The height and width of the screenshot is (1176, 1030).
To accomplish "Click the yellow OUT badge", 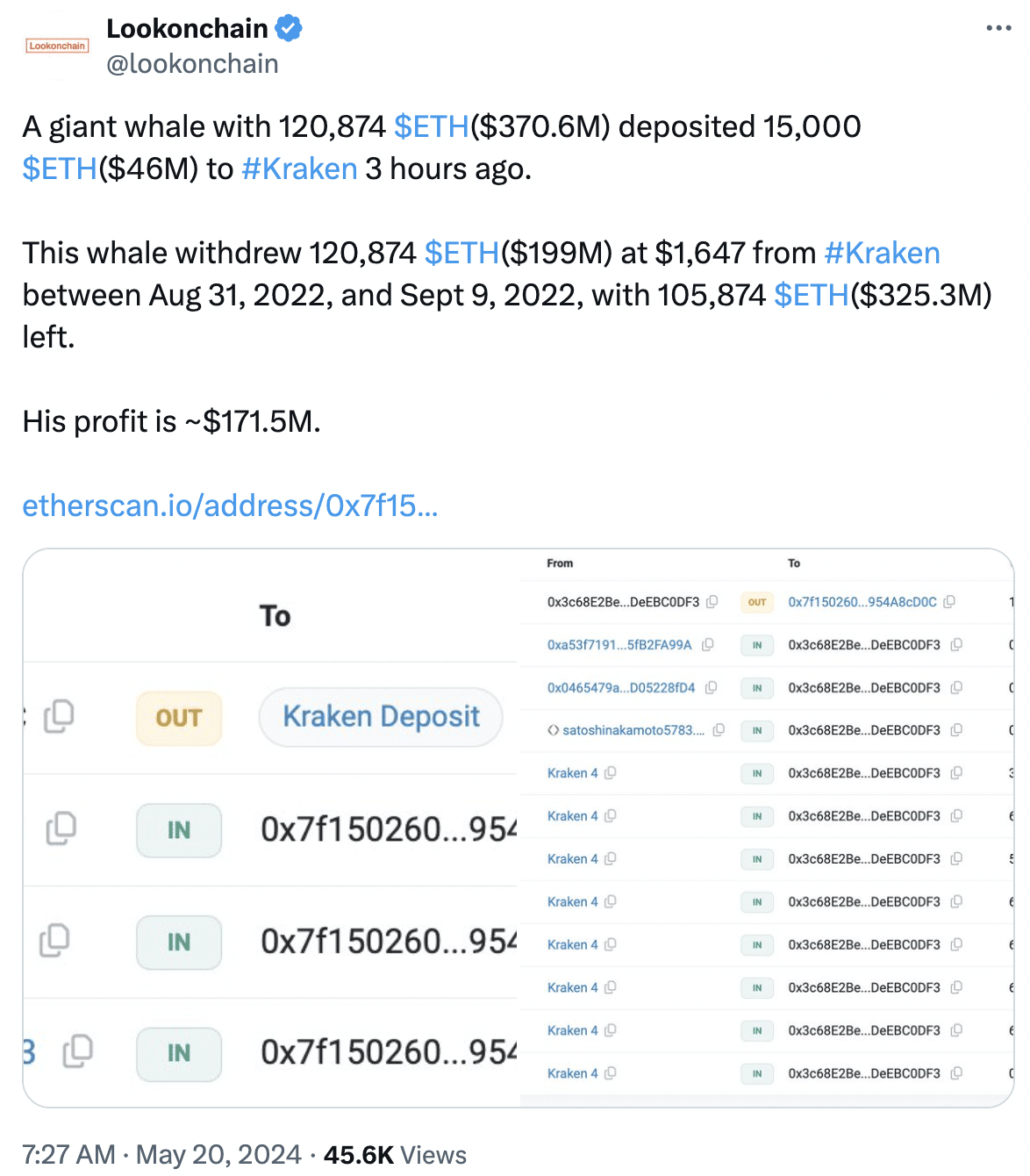I will (x=178, y=718).
